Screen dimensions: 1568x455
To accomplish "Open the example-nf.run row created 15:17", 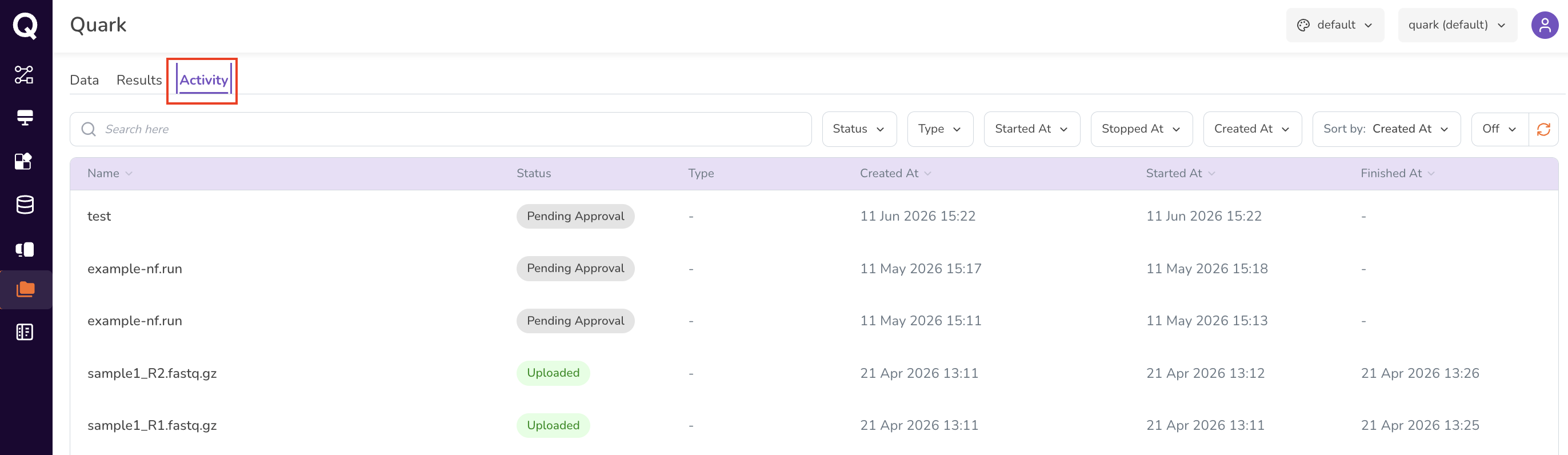I will pos(814,269).
